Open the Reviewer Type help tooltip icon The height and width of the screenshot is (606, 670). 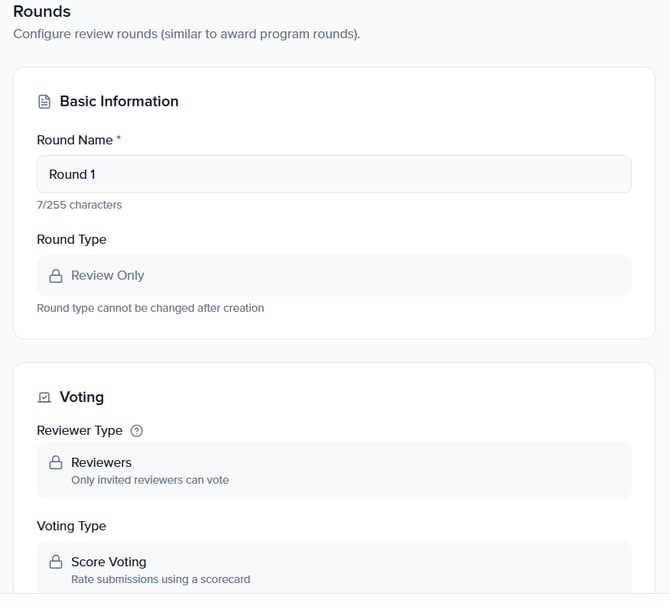click(137, 431)
